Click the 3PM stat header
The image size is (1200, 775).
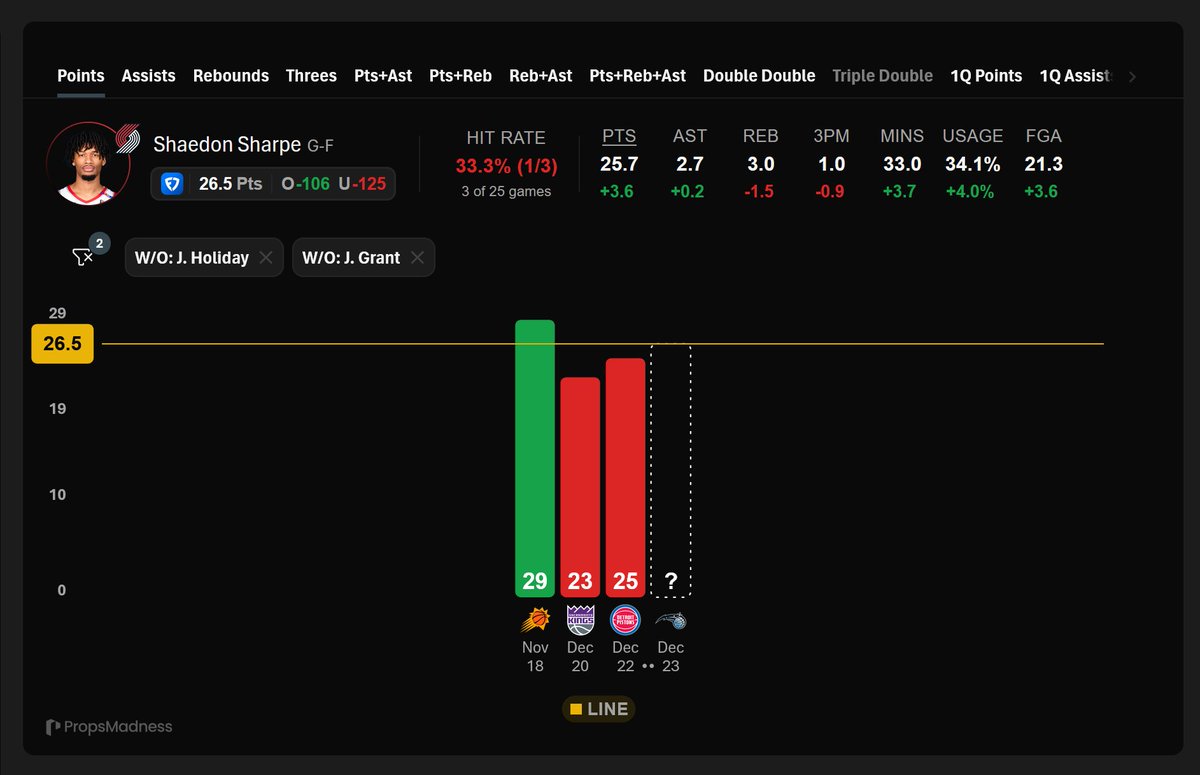pyautogui.click(x=831, y=136)
